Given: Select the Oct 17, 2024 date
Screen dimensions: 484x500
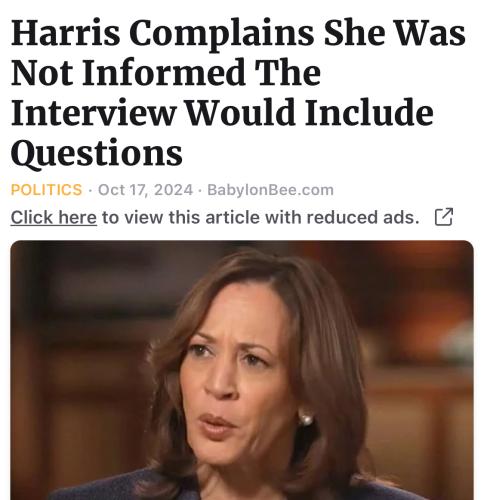Looking at the screenshot, I should tap(145, 190).
